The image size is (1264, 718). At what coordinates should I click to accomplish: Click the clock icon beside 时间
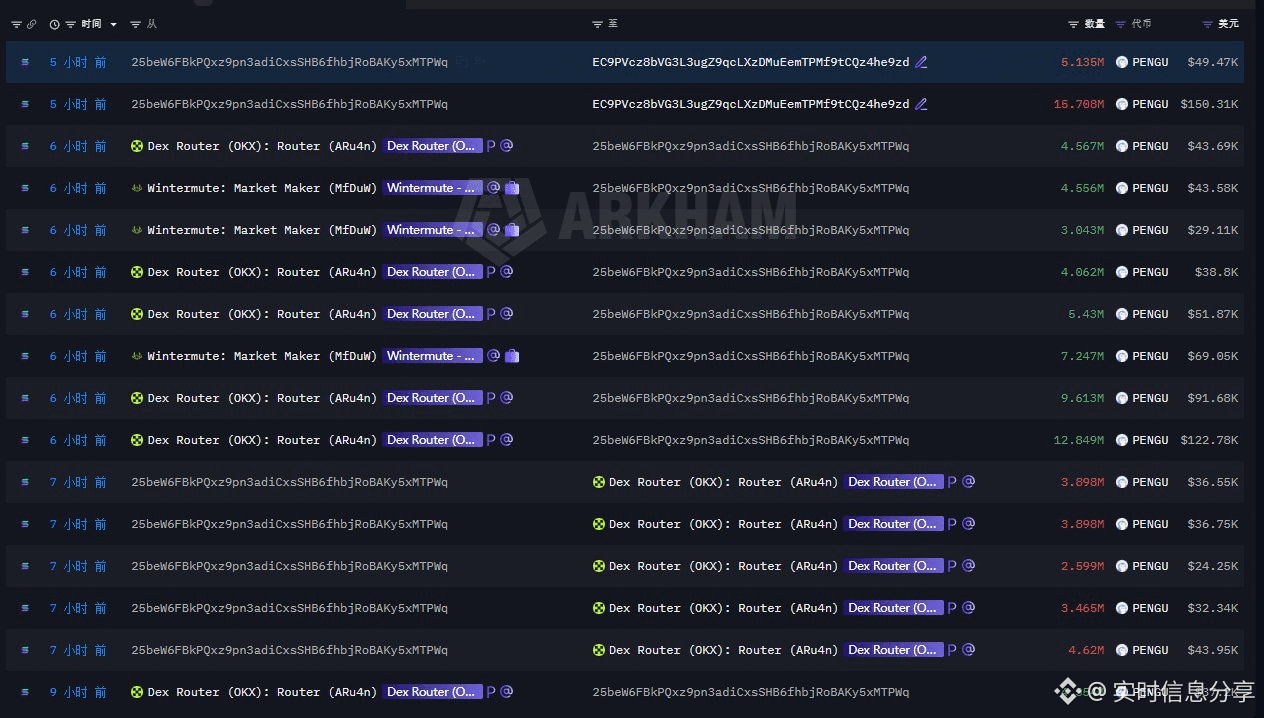point(55,24)
